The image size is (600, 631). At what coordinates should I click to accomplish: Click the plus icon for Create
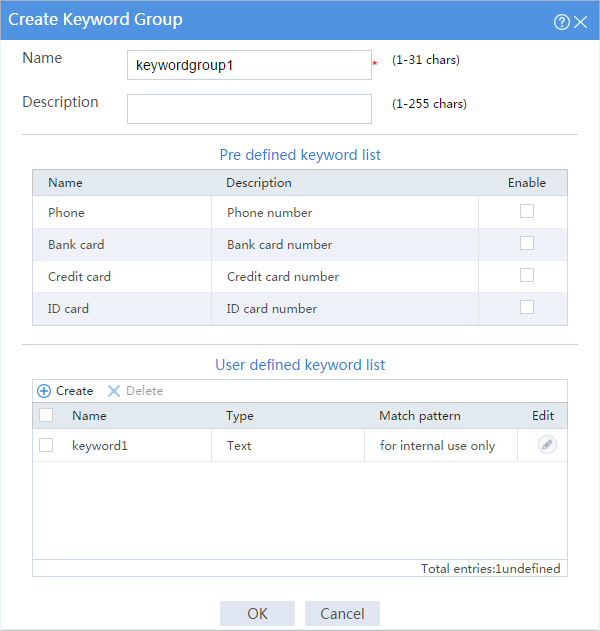[x=44, y=391]
